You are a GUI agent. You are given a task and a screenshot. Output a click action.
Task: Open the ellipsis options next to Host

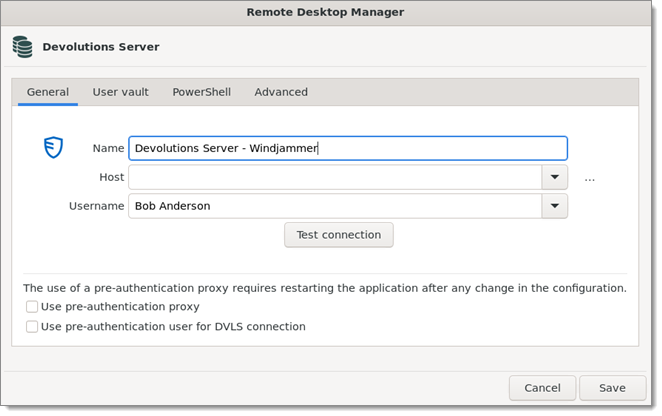point(589,180)
